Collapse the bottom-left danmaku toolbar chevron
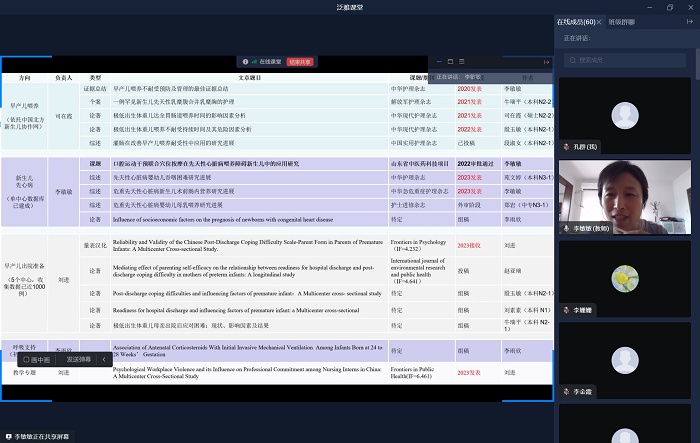 click(x=105, y=358)
